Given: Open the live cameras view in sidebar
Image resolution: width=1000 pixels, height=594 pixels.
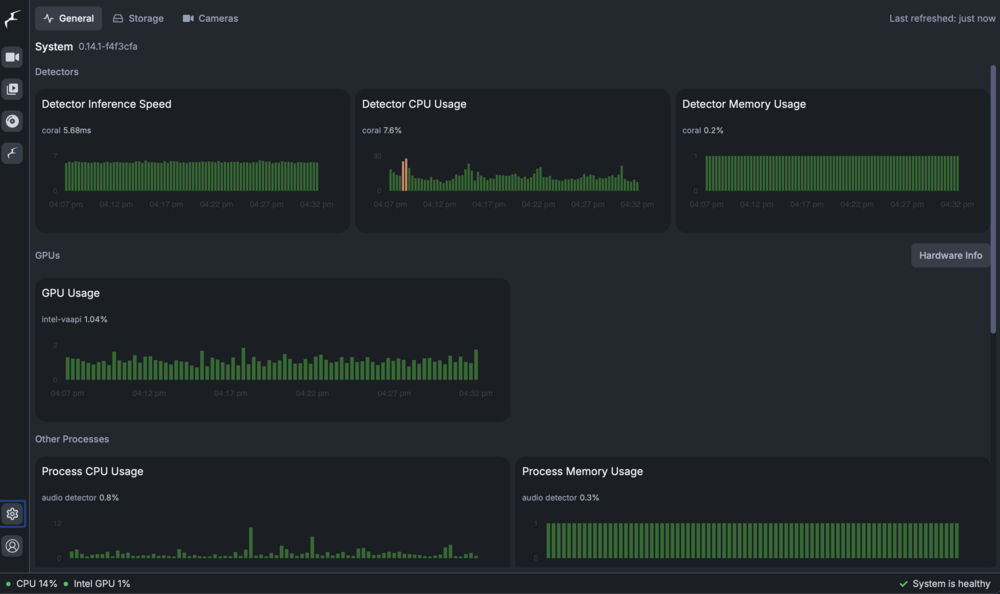Looking at the screenshot, I should (12, 57).
